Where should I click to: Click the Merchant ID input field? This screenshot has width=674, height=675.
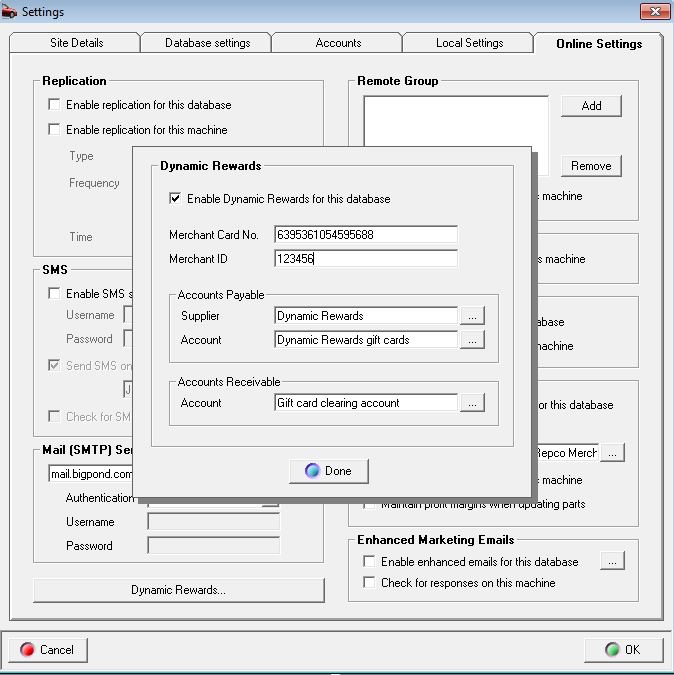tap(366, 259)
